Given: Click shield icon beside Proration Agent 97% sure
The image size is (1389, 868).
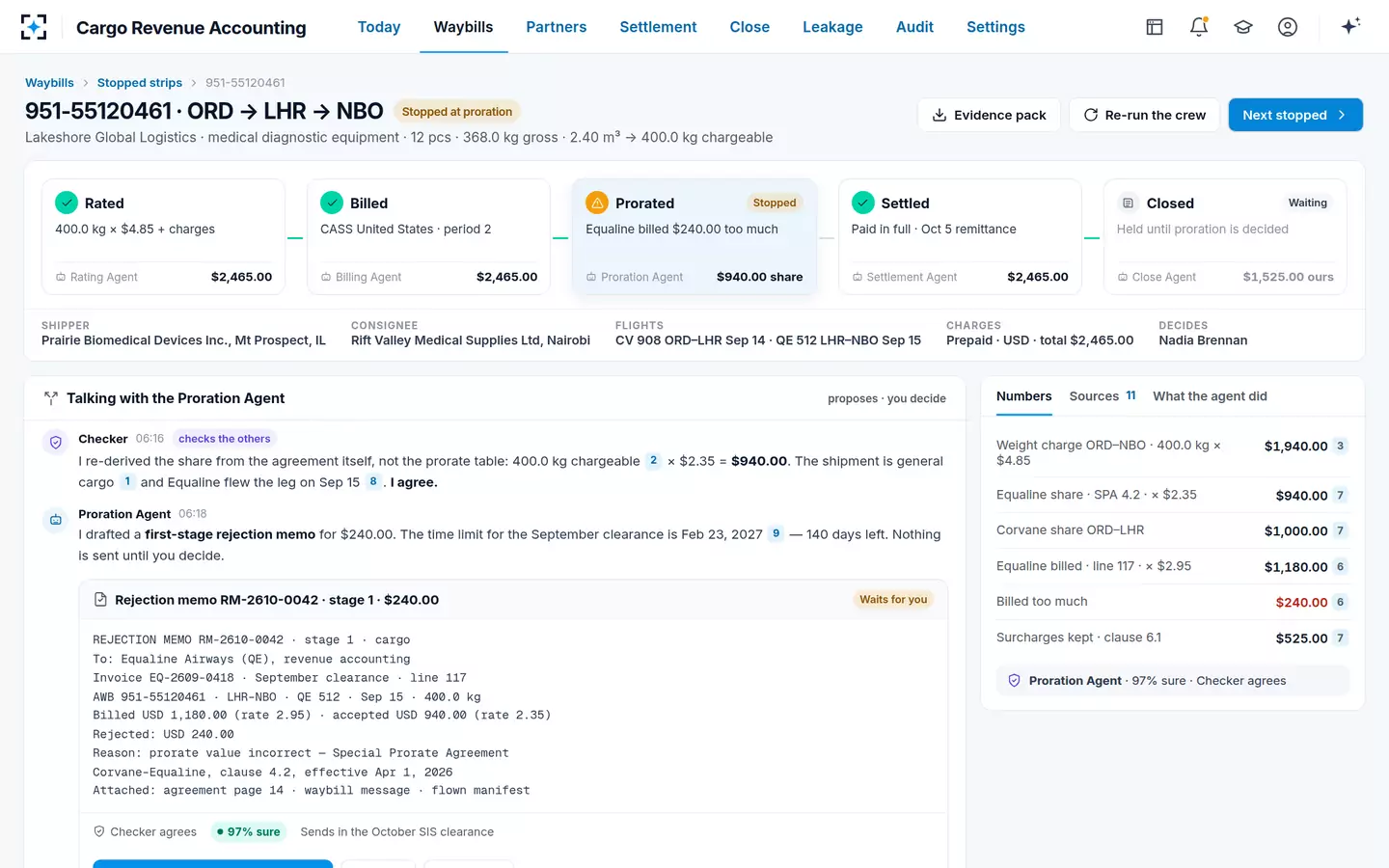Looking at the screenshot, I should coord(1014,681).
